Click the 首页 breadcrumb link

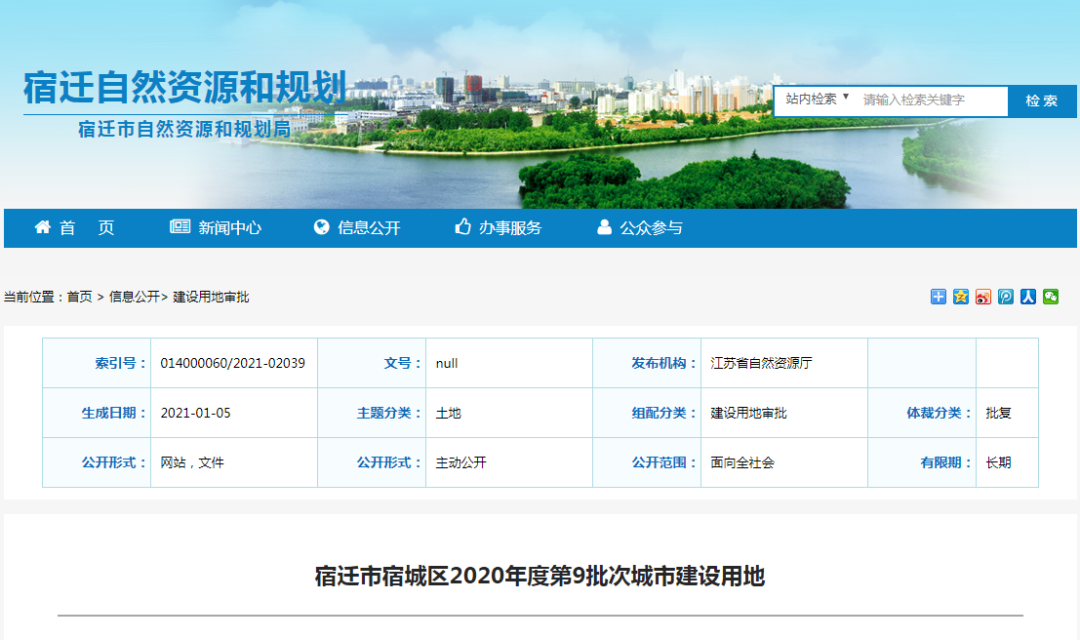79,297
